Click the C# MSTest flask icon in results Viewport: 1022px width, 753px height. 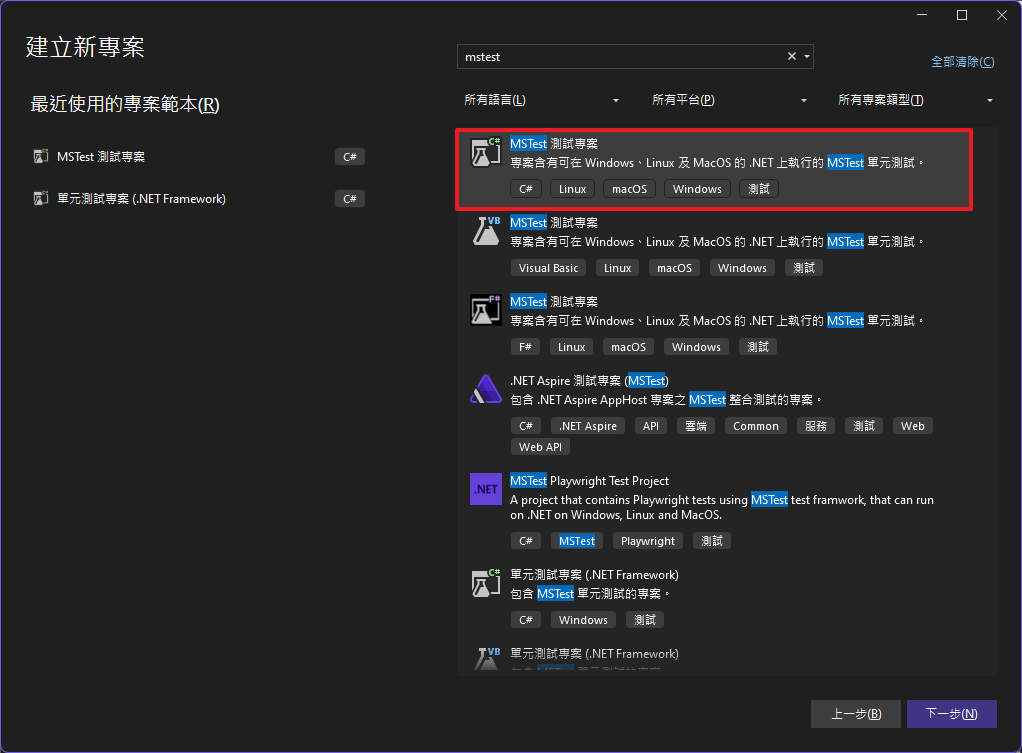tap(486, 153)
